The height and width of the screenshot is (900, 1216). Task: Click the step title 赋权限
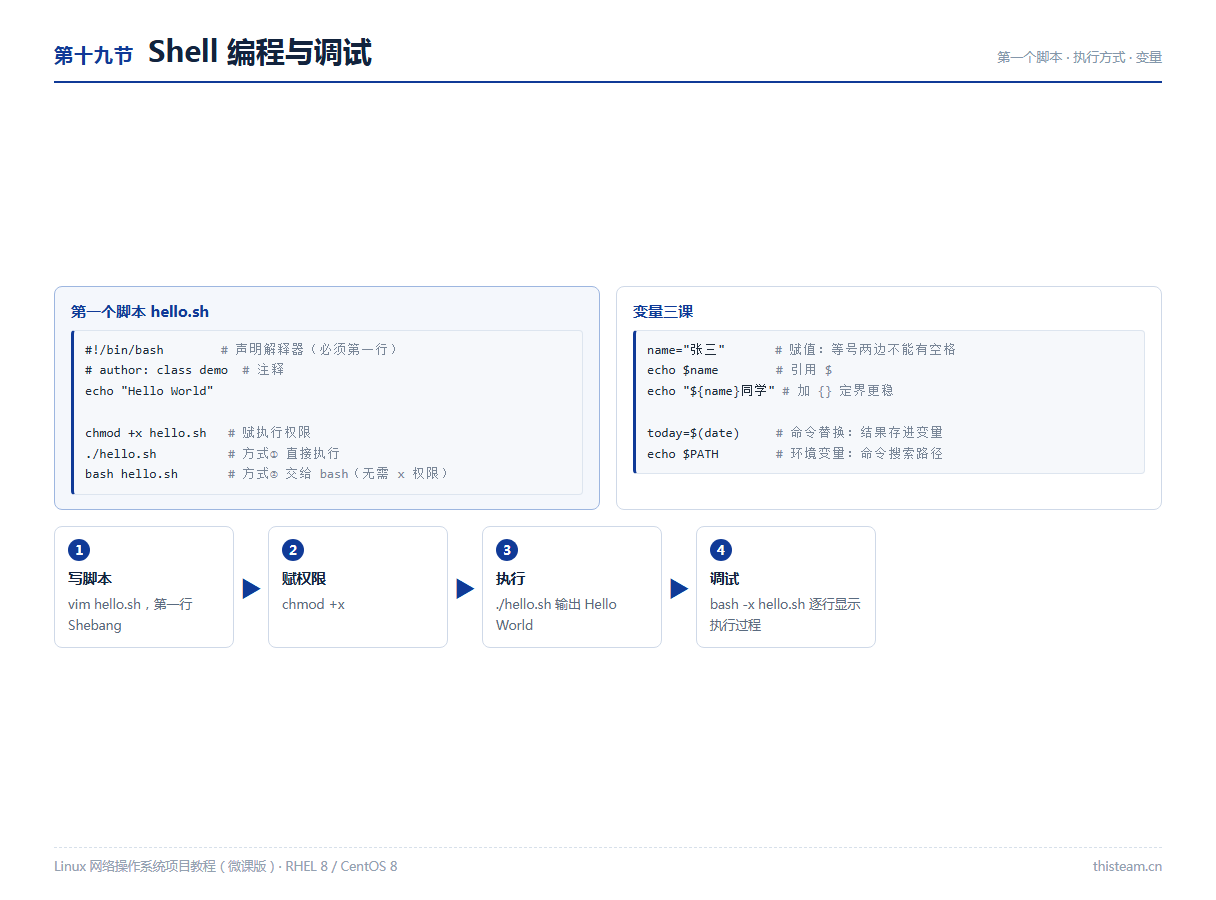click(x=304, y=579)
